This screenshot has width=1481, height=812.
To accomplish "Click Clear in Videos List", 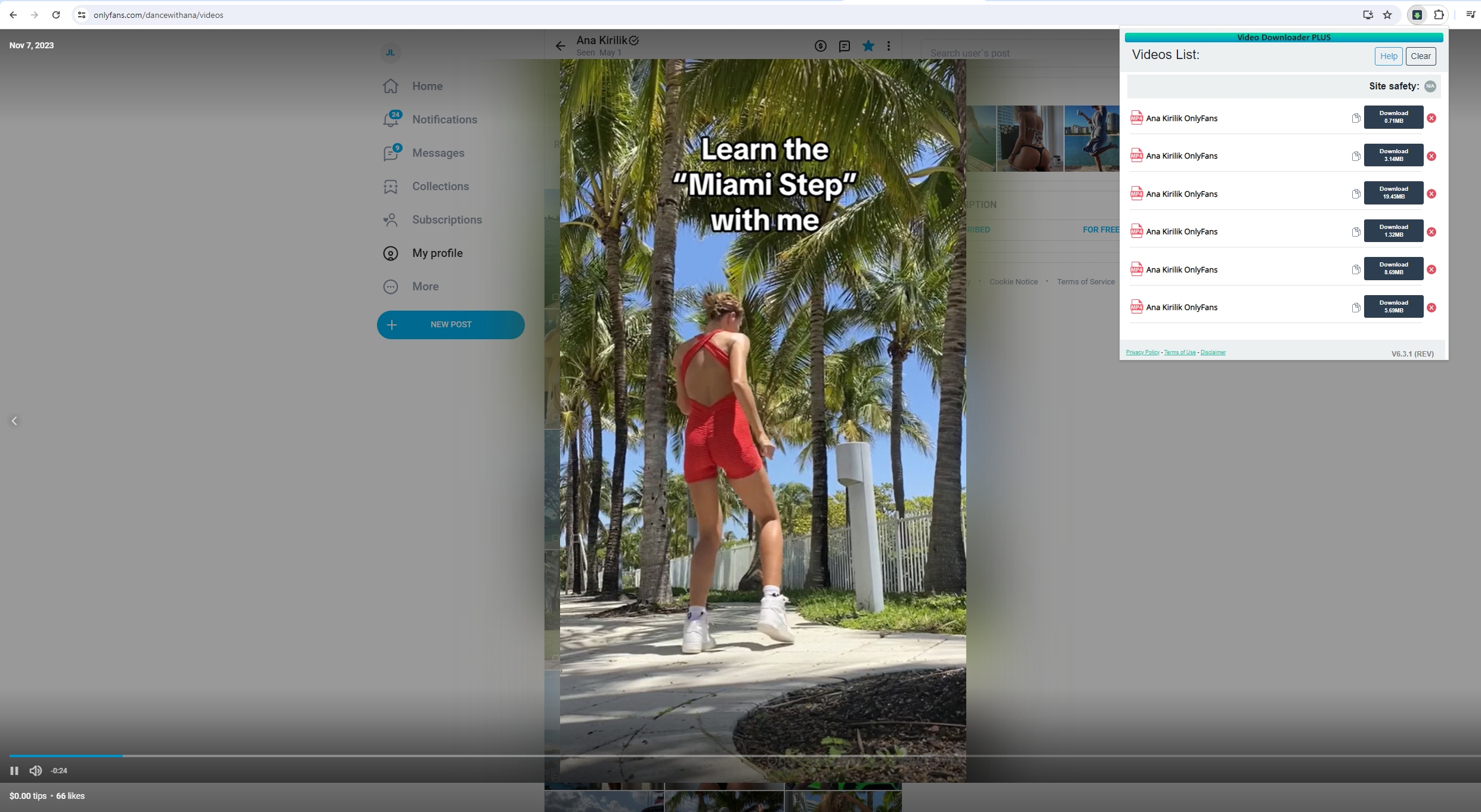I will coord(1420,56).
